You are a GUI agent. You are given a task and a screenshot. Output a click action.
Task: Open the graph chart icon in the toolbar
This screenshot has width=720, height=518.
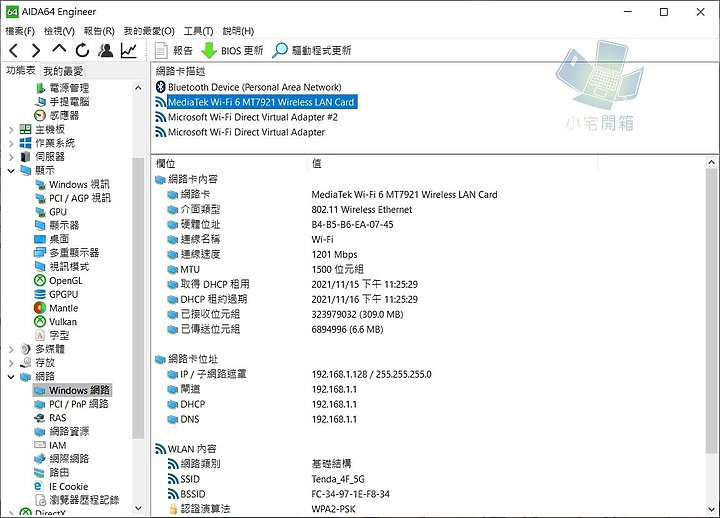pyautogui.click(x=129, y=50)
